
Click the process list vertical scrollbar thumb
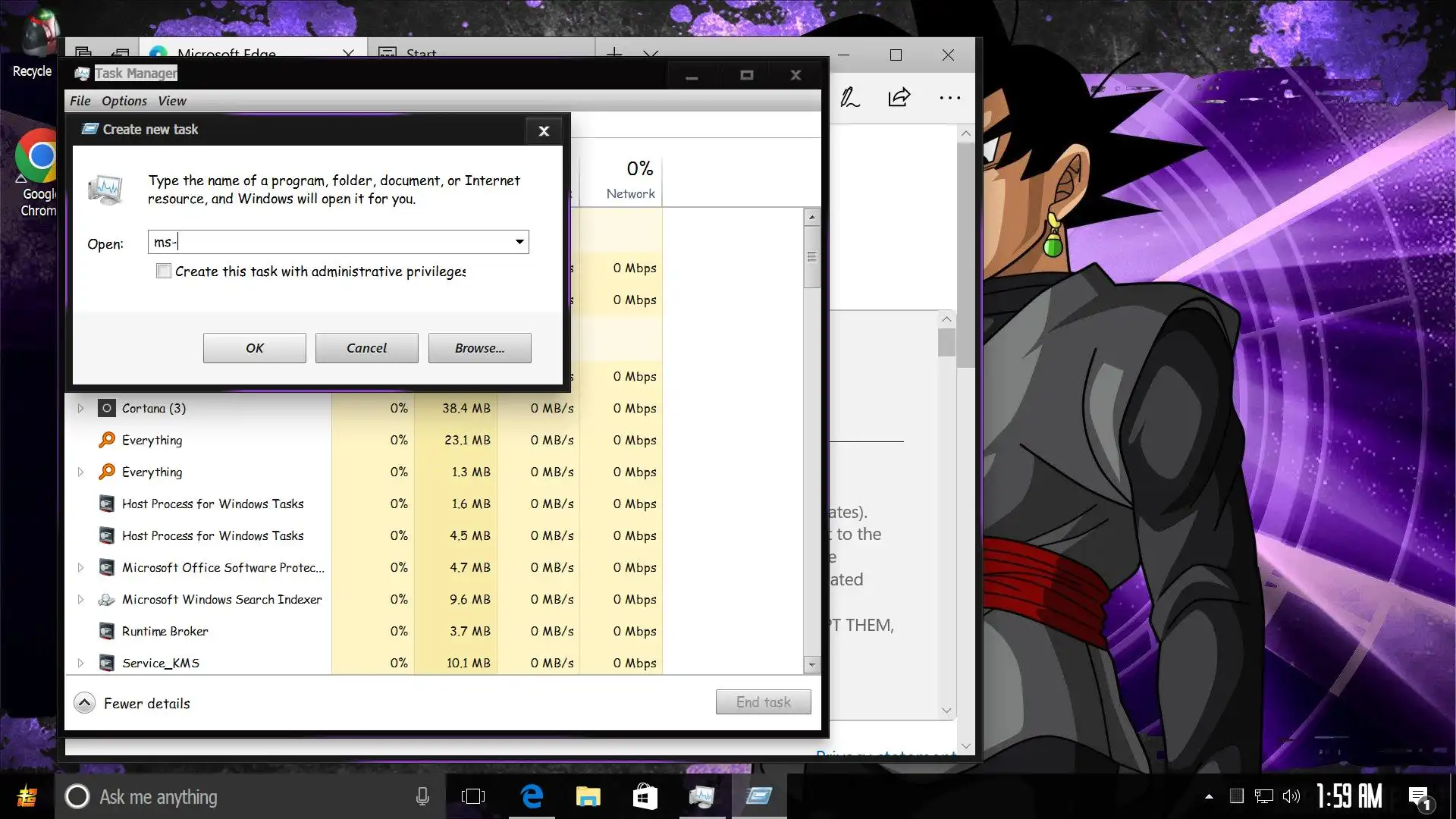(811, 258)
